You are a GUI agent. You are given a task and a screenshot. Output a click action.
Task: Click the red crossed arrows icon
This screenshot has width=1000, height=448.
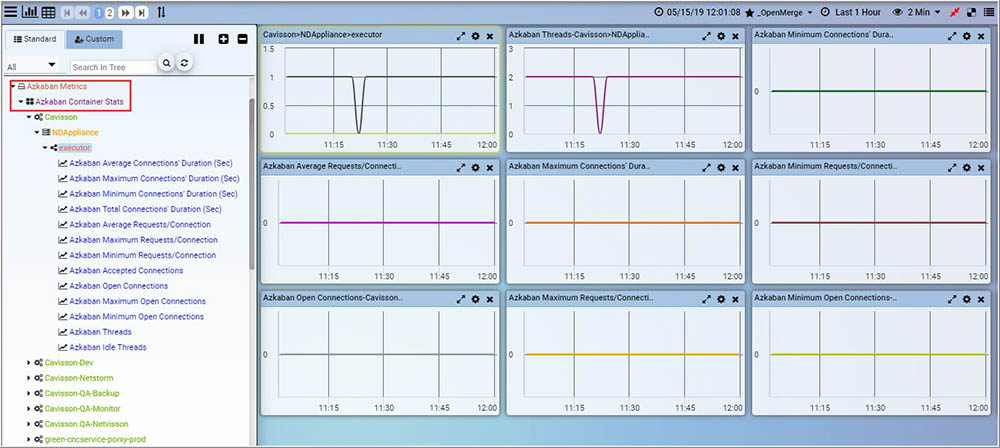point(955,12)
